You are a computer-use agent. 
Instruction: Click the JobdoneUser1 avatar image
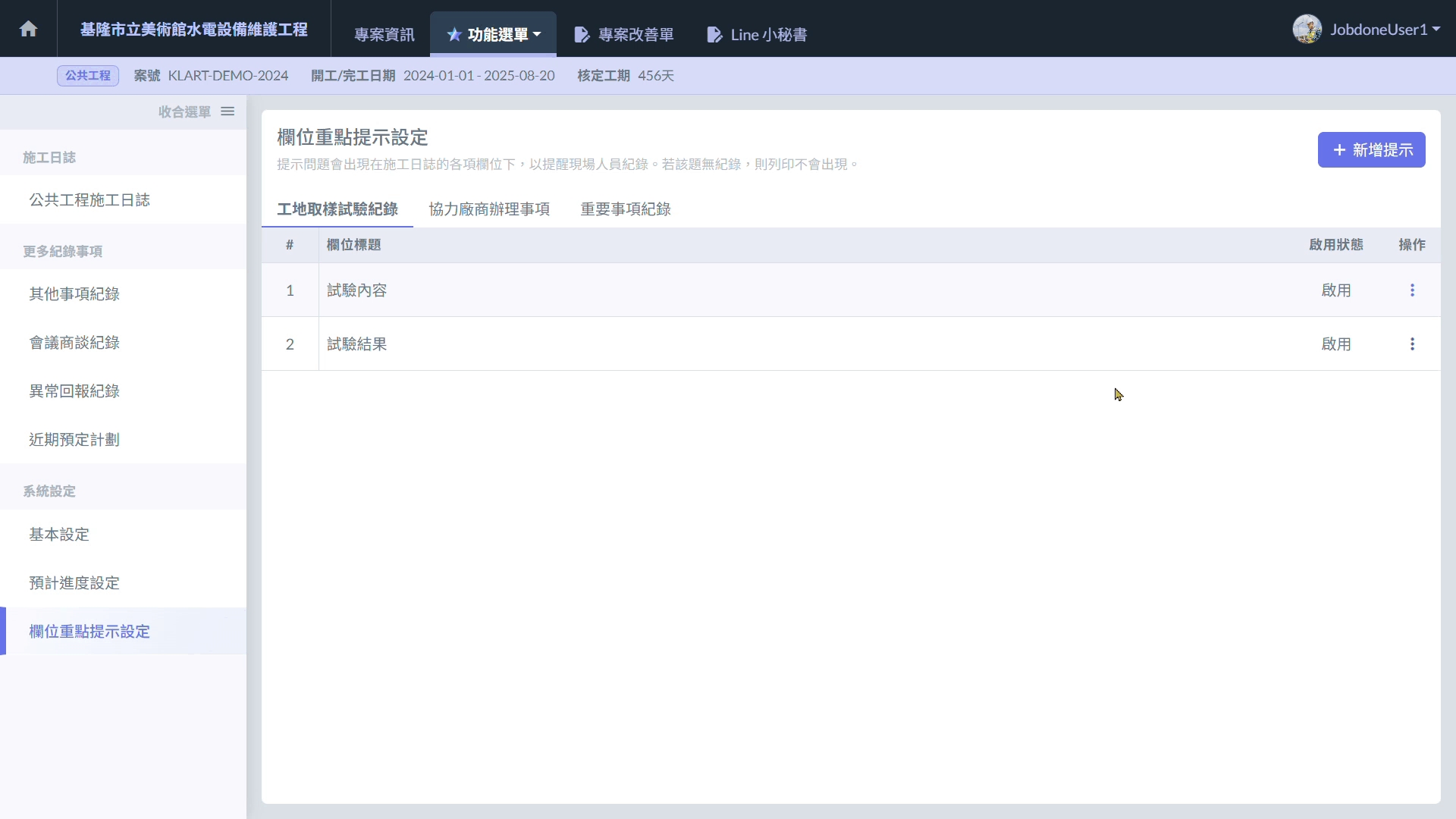tap(1307, 30)
